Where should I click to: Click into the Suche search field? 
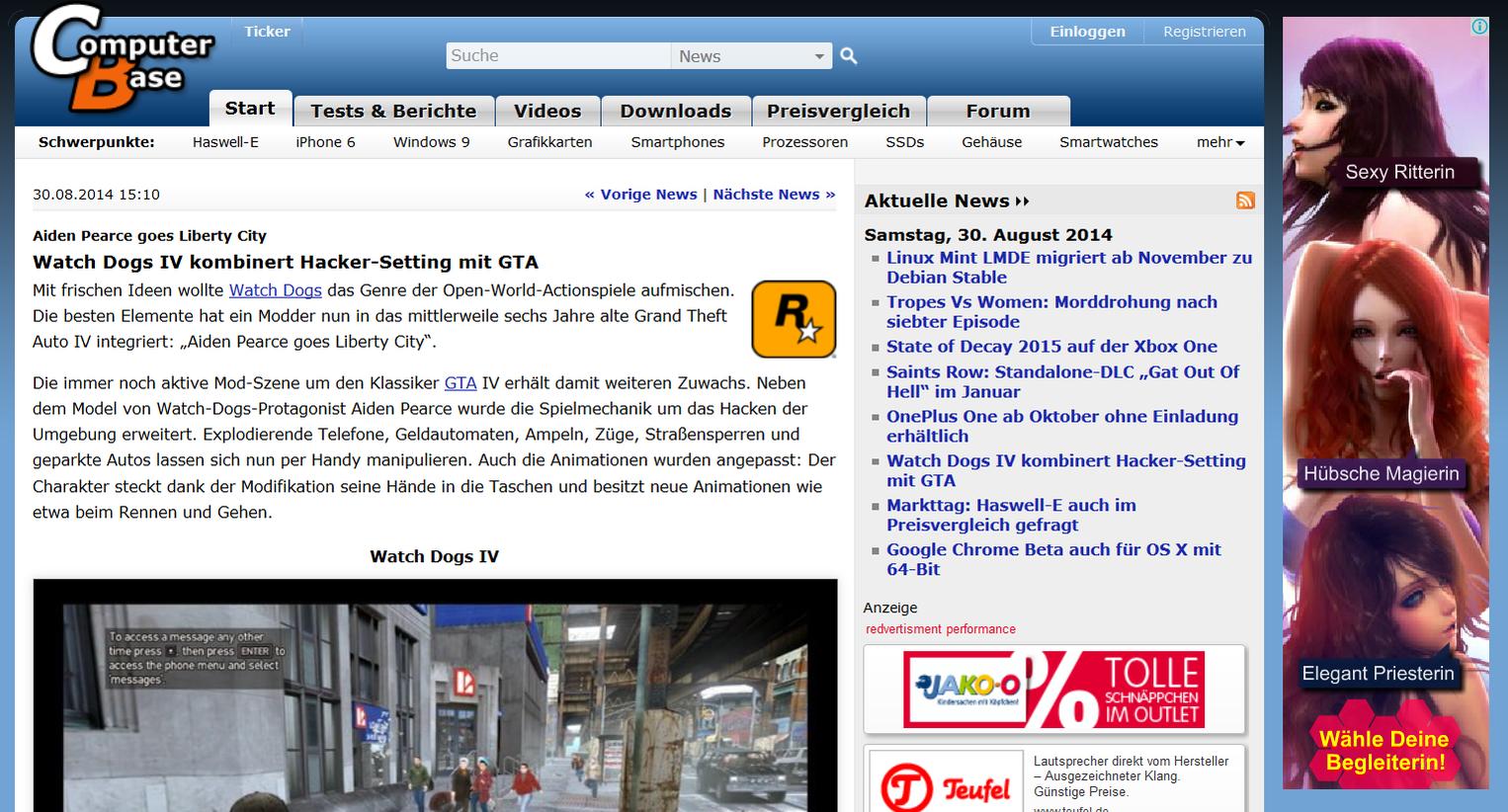[x=558, y=56]
